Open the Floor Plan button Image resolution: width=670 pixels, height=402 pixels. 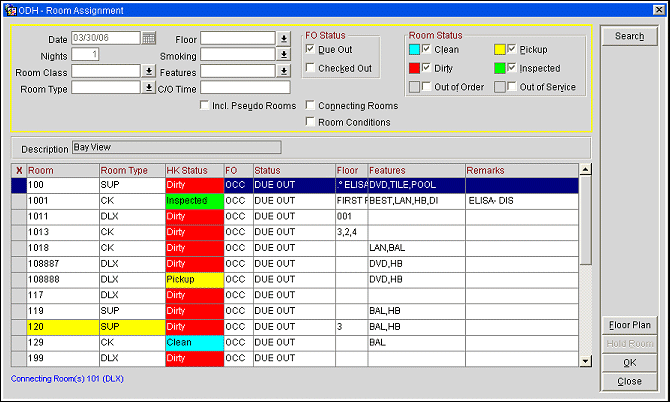coord(629,325)
